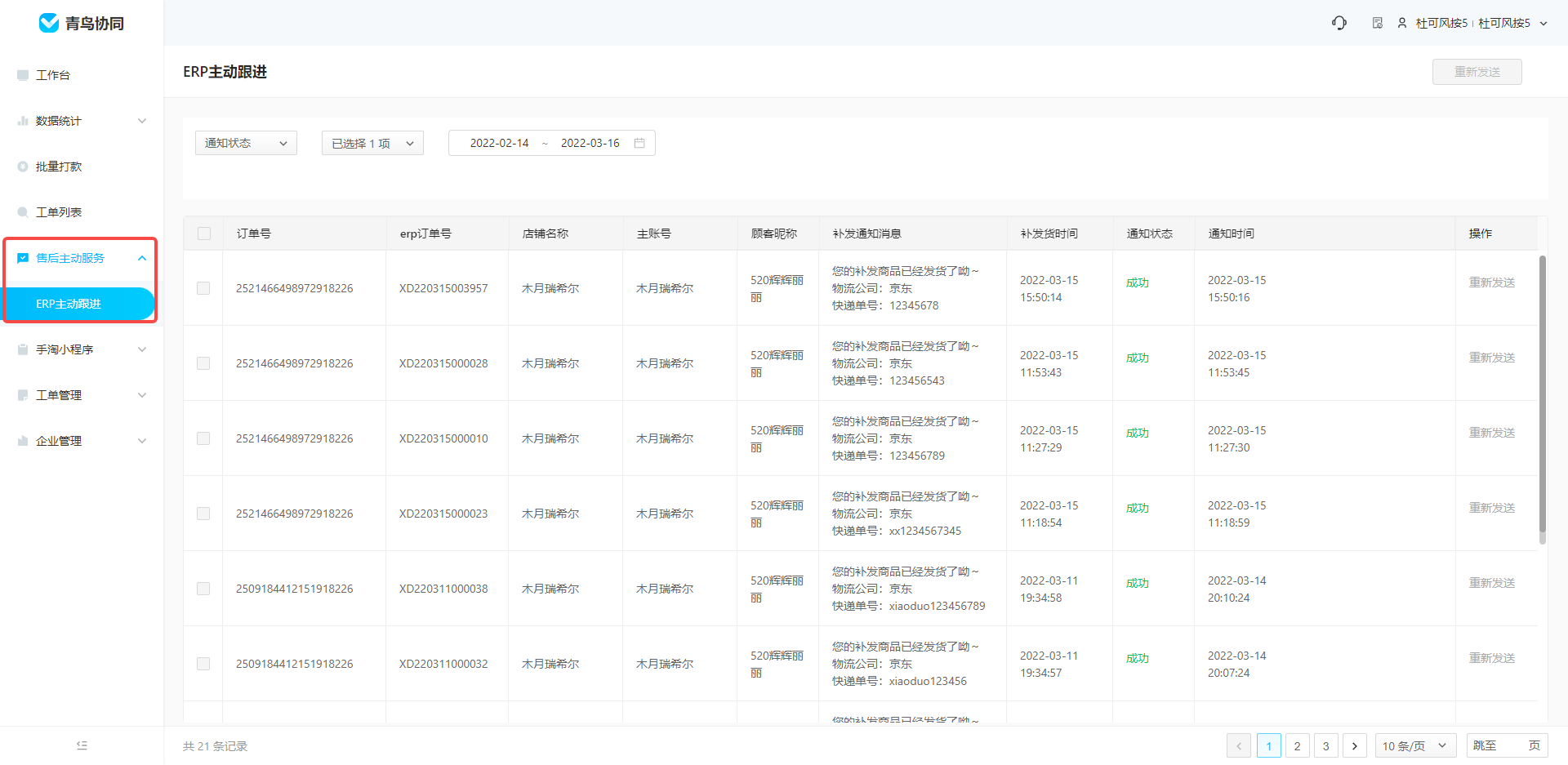The image size is (1568, 765).
Task: Check the row for XD220315000028
Action: click(203, 363)
